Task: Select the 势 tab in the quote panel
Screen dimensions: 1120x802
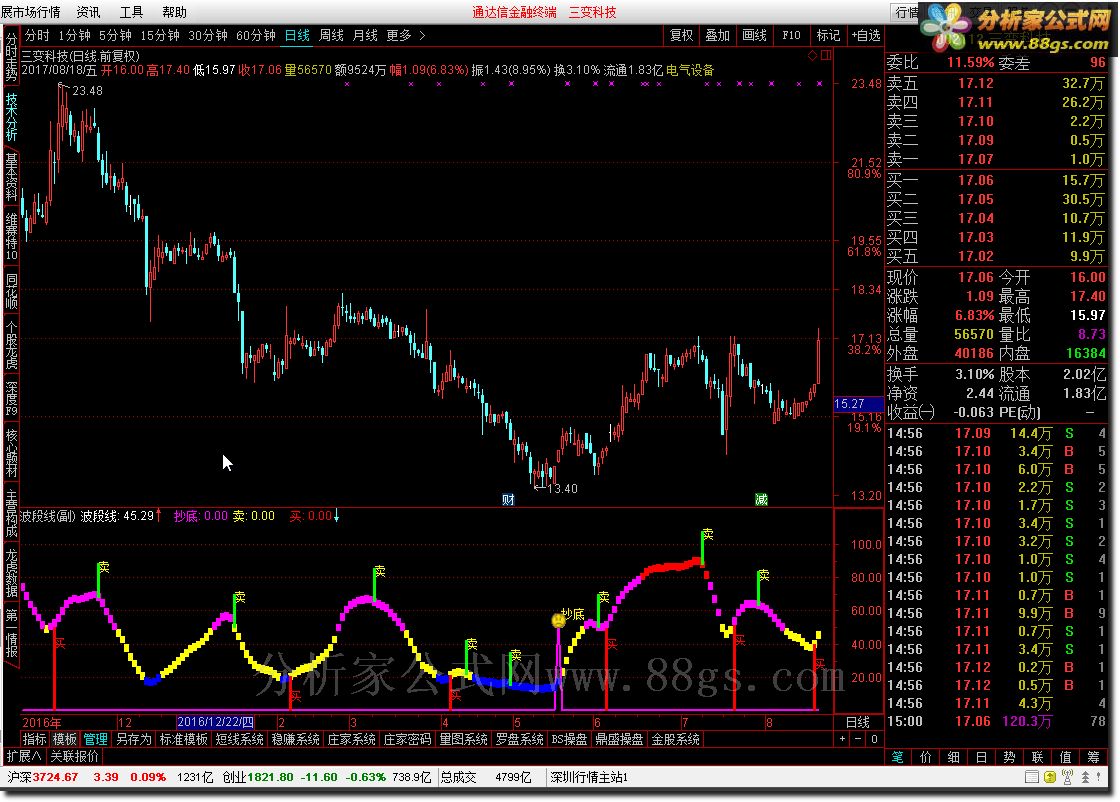Action: [1009, 757]
